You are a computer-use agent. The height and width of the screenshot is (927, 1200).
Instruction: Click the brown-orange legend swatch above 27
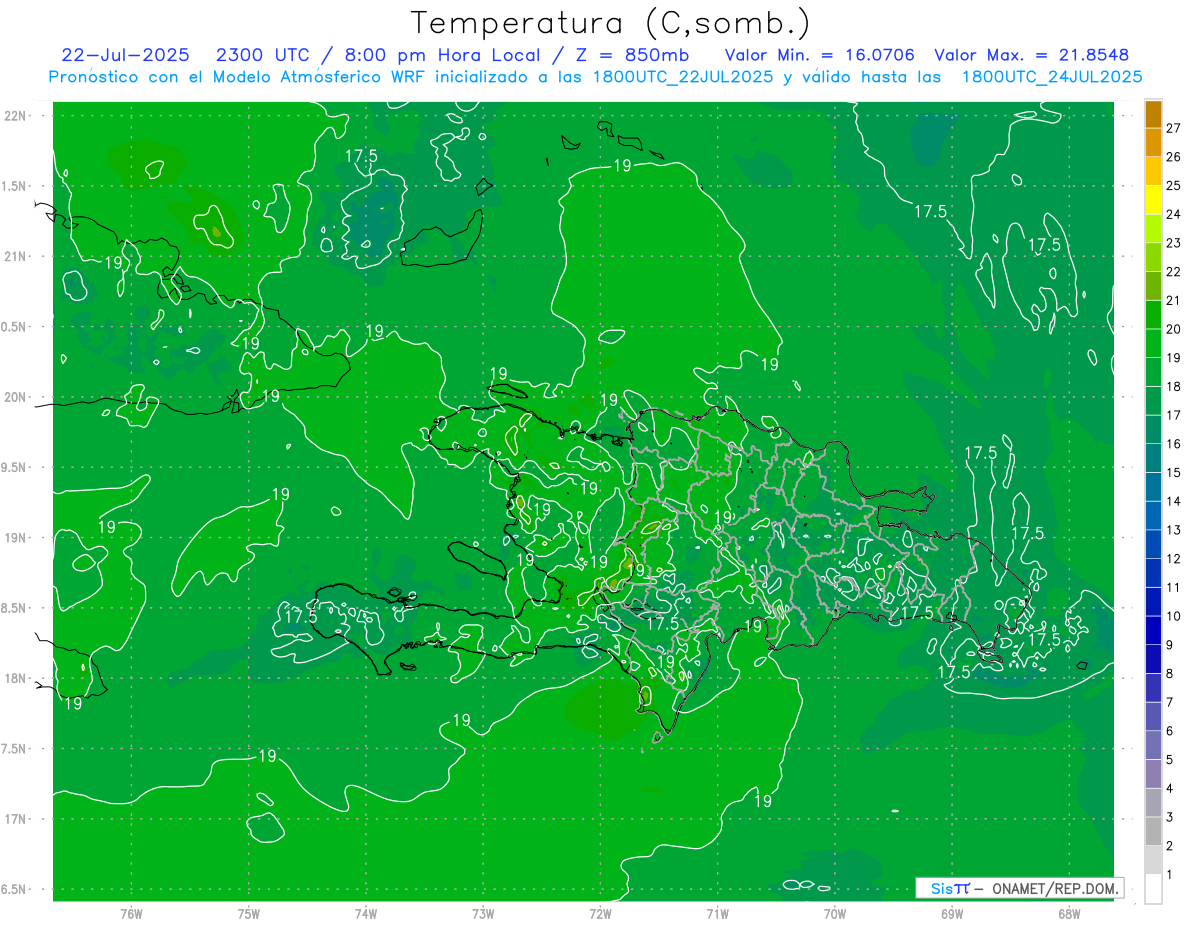[x=1154, y=113]
